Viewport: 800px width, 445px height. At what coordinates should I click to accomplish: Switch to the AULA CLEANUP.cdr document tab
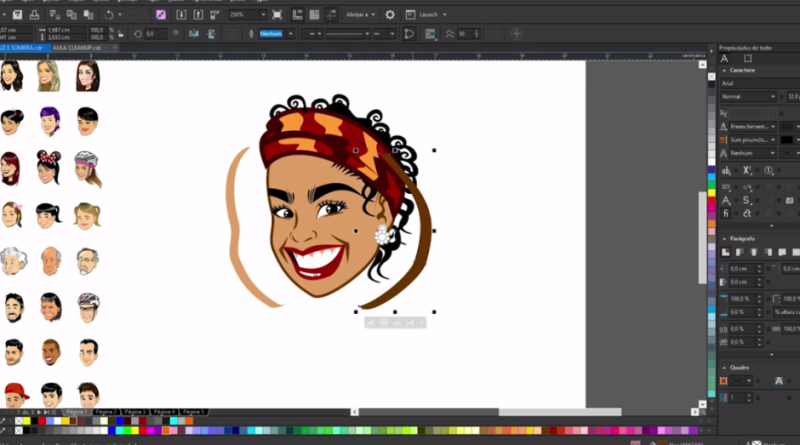(77, 47)
